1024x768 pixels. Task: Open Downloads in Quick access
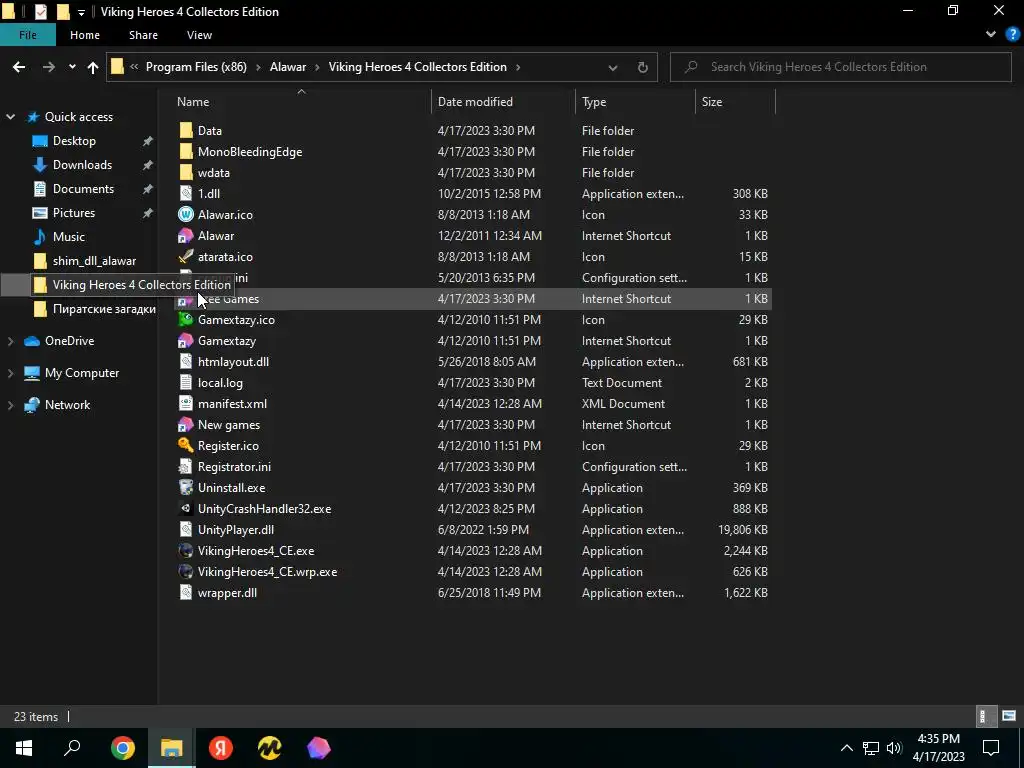[82, 165]
